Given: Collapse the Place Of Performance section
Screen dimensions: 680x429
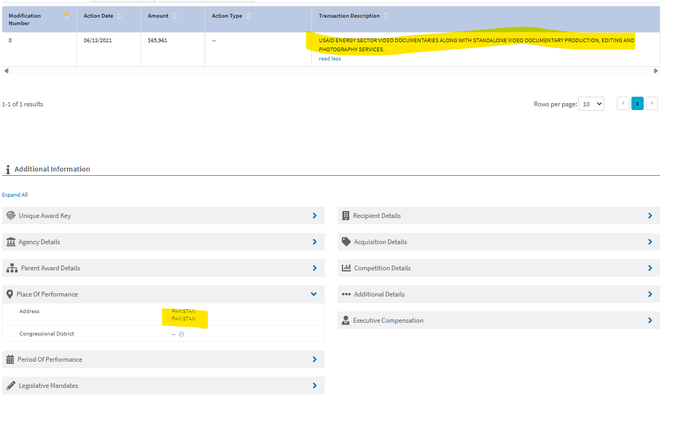Looking at the screenshot, I should click(314, 294).
